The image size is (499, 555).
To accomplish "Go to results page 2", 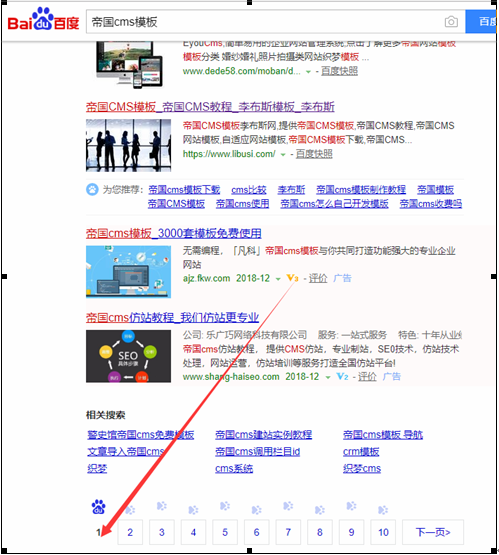I will tap(130, 532).
